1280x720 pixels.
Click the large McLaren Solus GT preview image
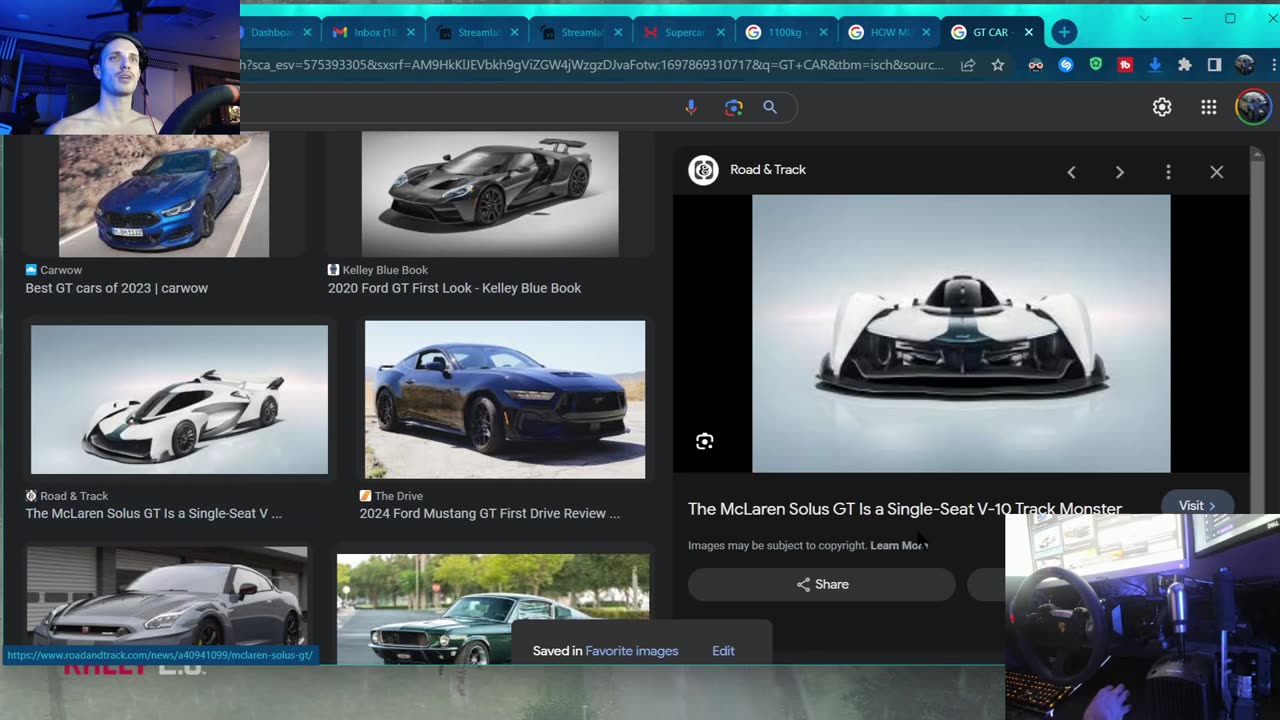tap(961, 333)
